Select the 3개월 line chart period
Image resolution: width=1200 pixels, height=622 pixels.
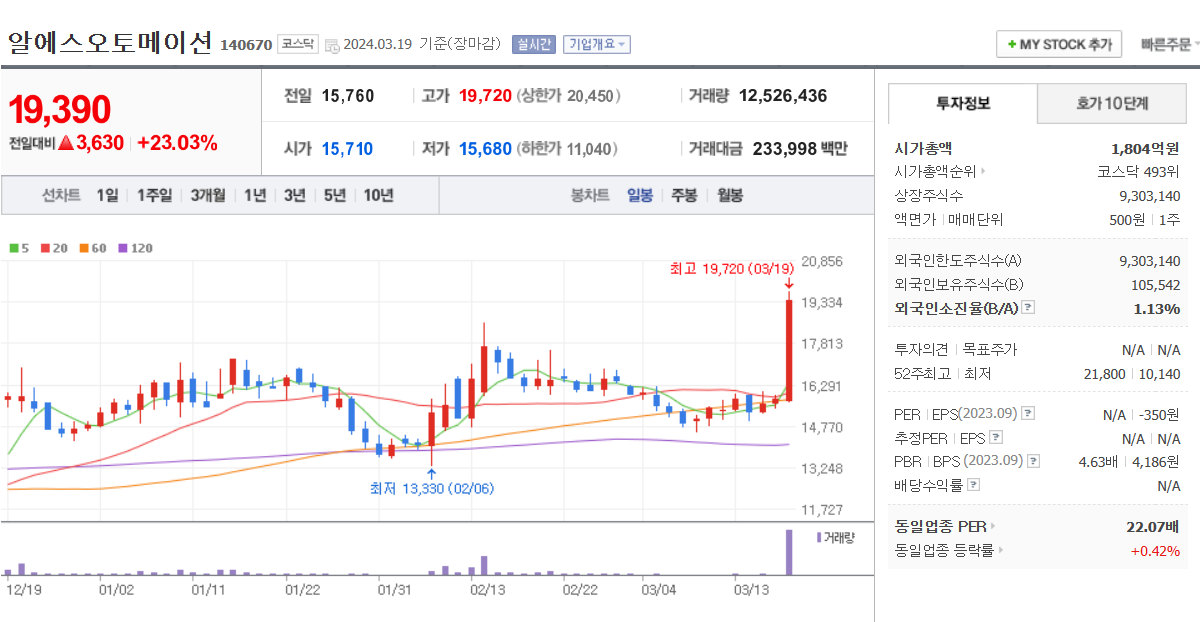click(208, 195)
